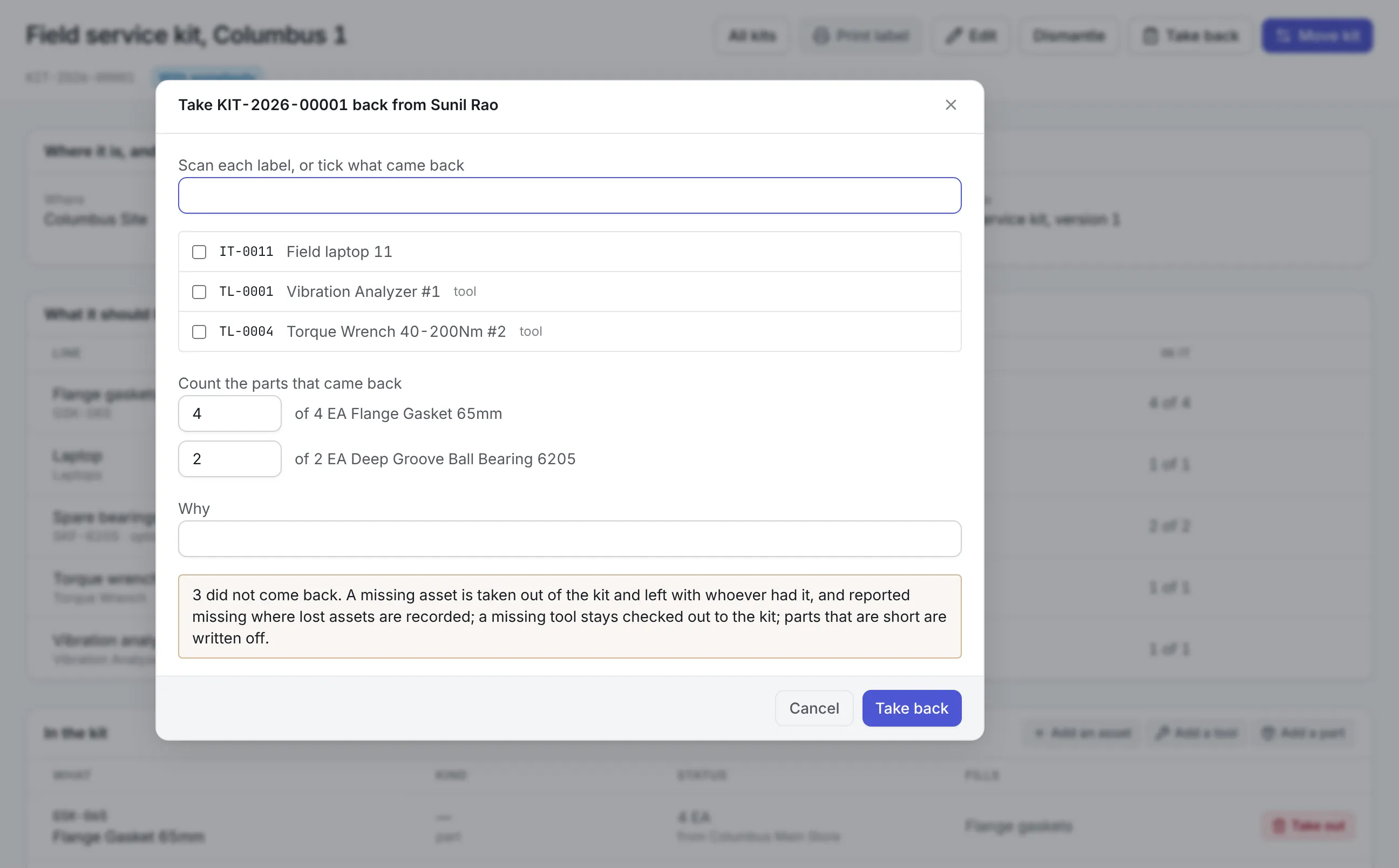Click the Move kit button
Image resolution: width=1399 pixels, height=868 pixels.
tap(1317, 36)
